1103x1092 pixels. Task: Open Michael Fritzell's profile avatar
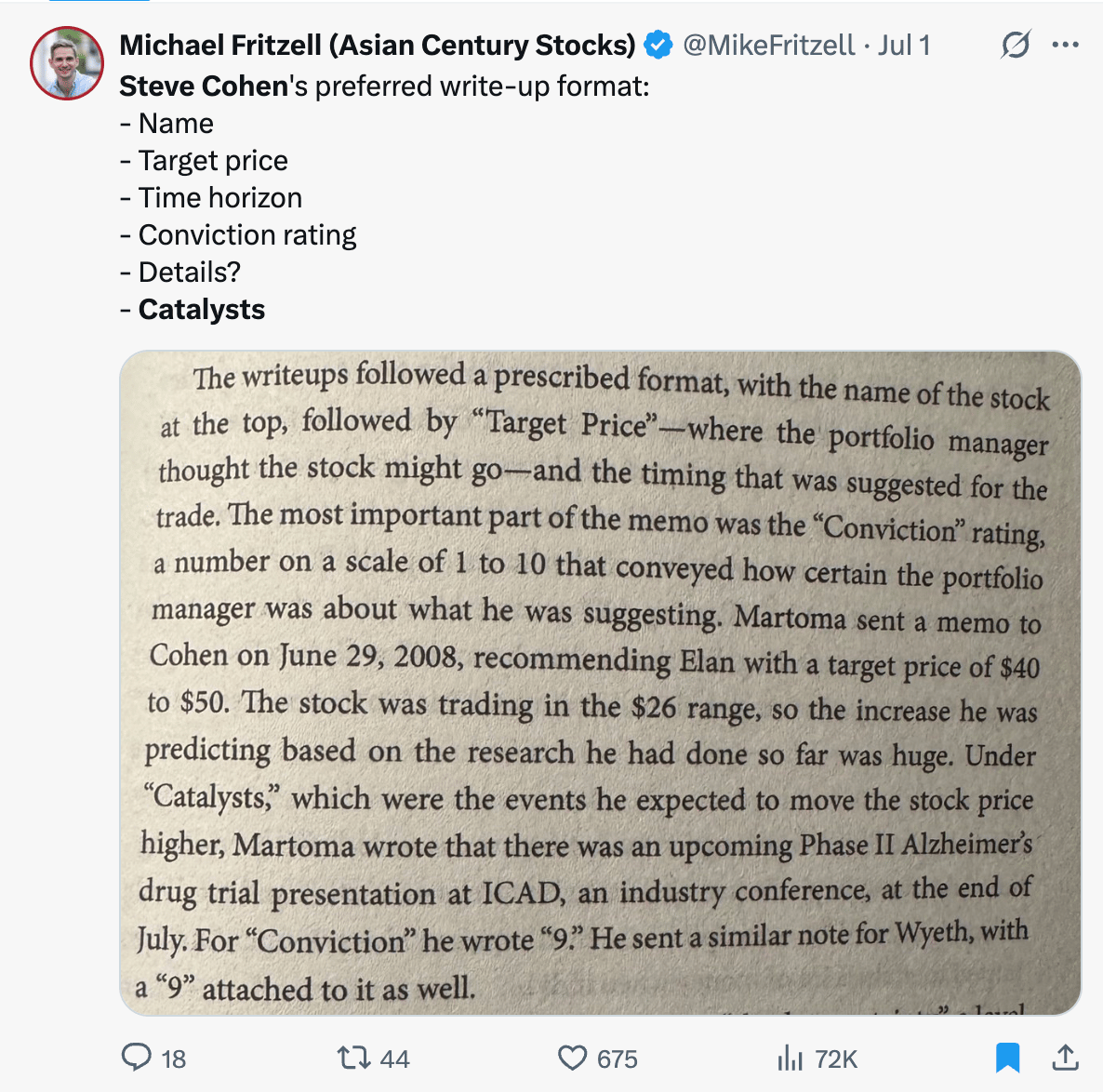[67, 63]
